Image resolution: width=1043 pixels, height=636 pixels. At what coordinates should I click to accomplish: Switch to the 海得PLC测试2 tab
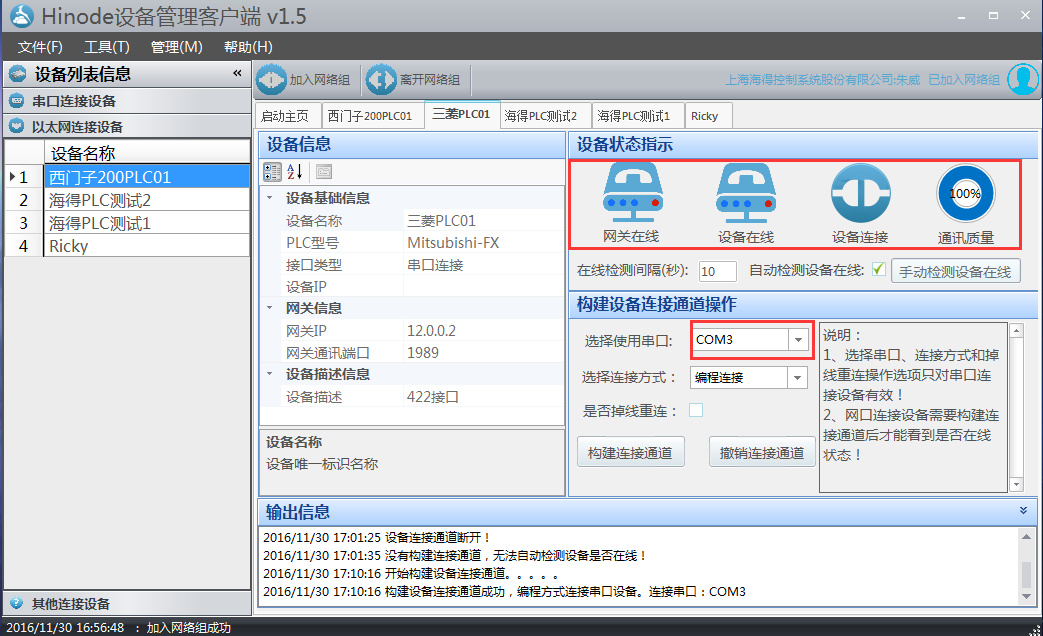click(541, 116)
